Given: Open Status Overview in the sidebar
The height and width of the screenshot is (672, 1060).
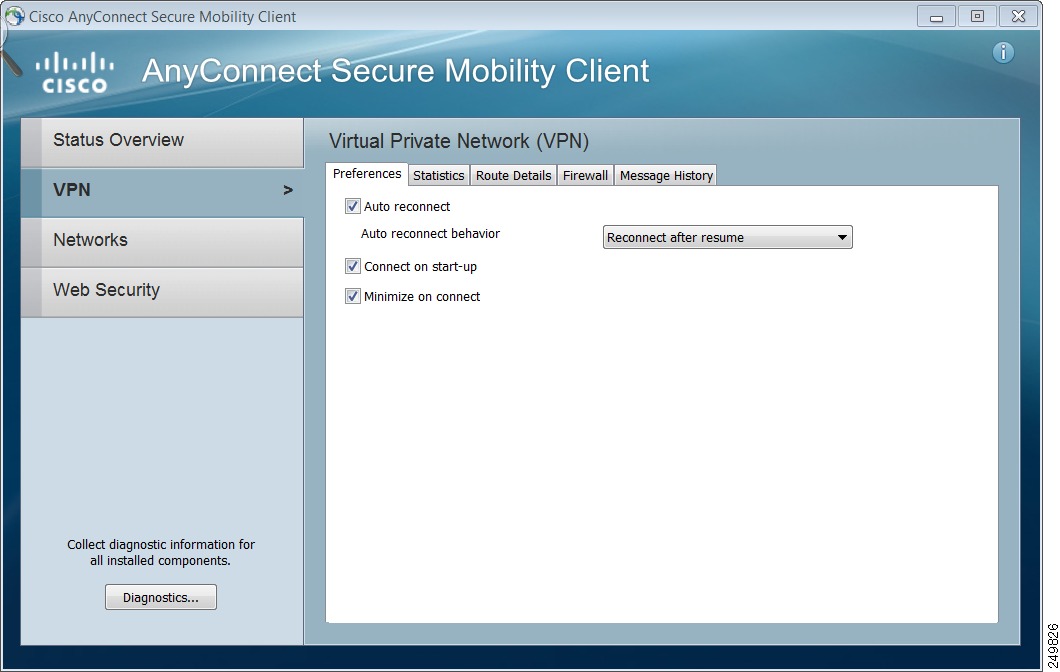Looking at the screenshot, I should pyautogui.click(x=162, y=141).
